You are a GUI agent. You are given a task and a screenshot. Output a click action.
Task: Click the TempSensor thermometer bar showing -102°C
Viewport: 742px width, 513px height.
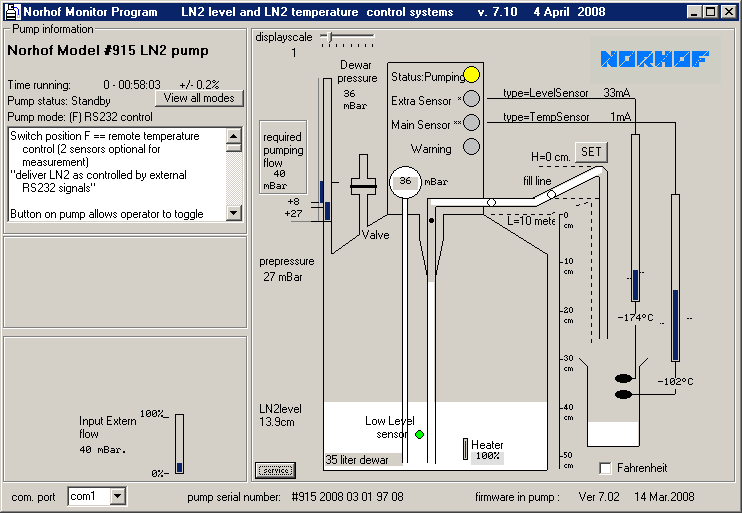click(675, 278)
